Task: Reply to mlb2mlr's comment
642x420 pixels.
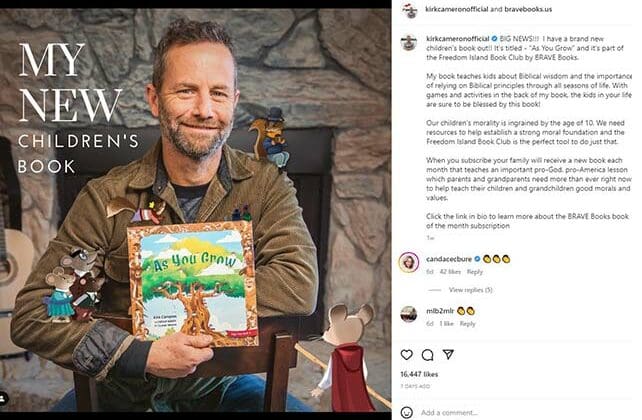Action: point(467,323)
